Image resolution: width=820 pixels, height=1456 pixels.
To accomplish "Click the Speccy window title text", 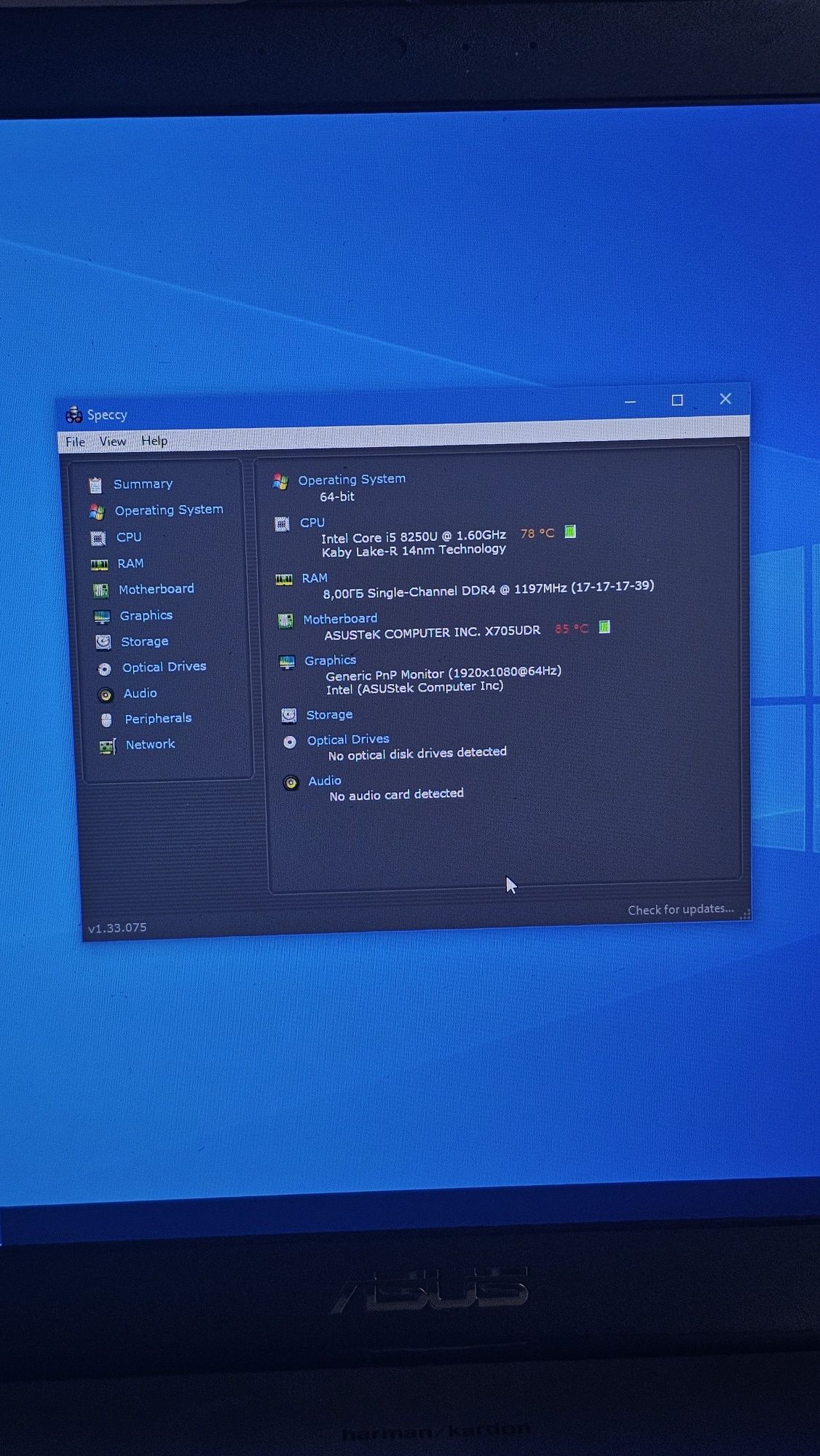I will (107, 415).
